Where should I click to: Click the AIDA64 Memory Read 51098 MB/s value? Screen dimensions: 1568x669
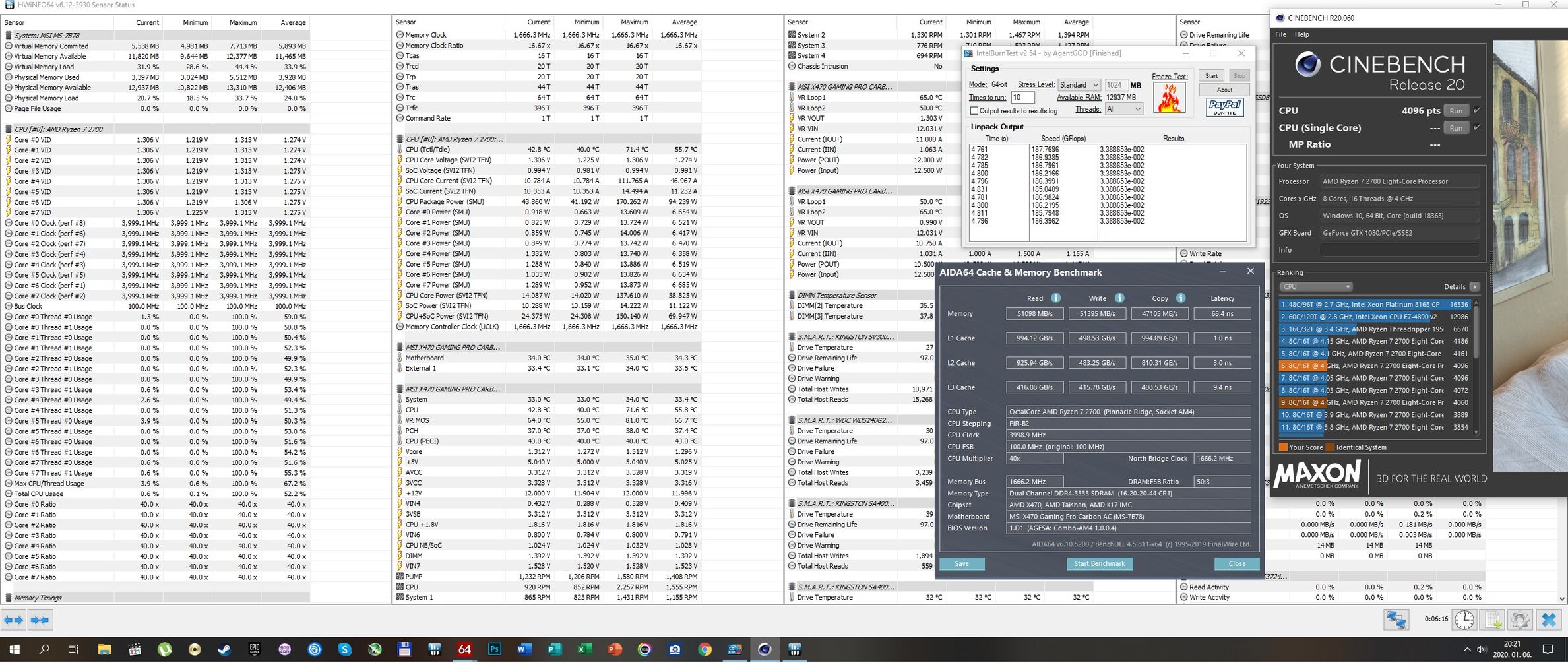pyautogui.click(x=1034, y=313)
